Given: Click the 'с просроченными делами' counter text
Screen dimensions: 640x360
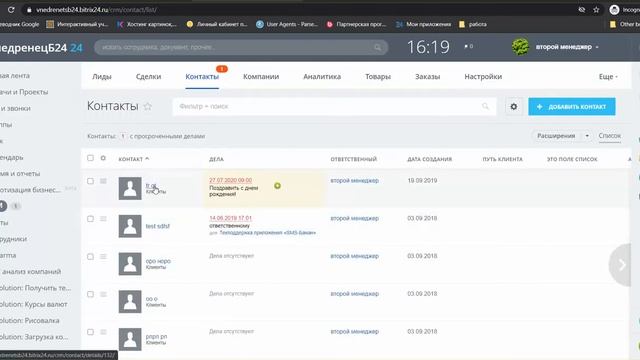Looking at the screenshot, I should coord(167,136).
